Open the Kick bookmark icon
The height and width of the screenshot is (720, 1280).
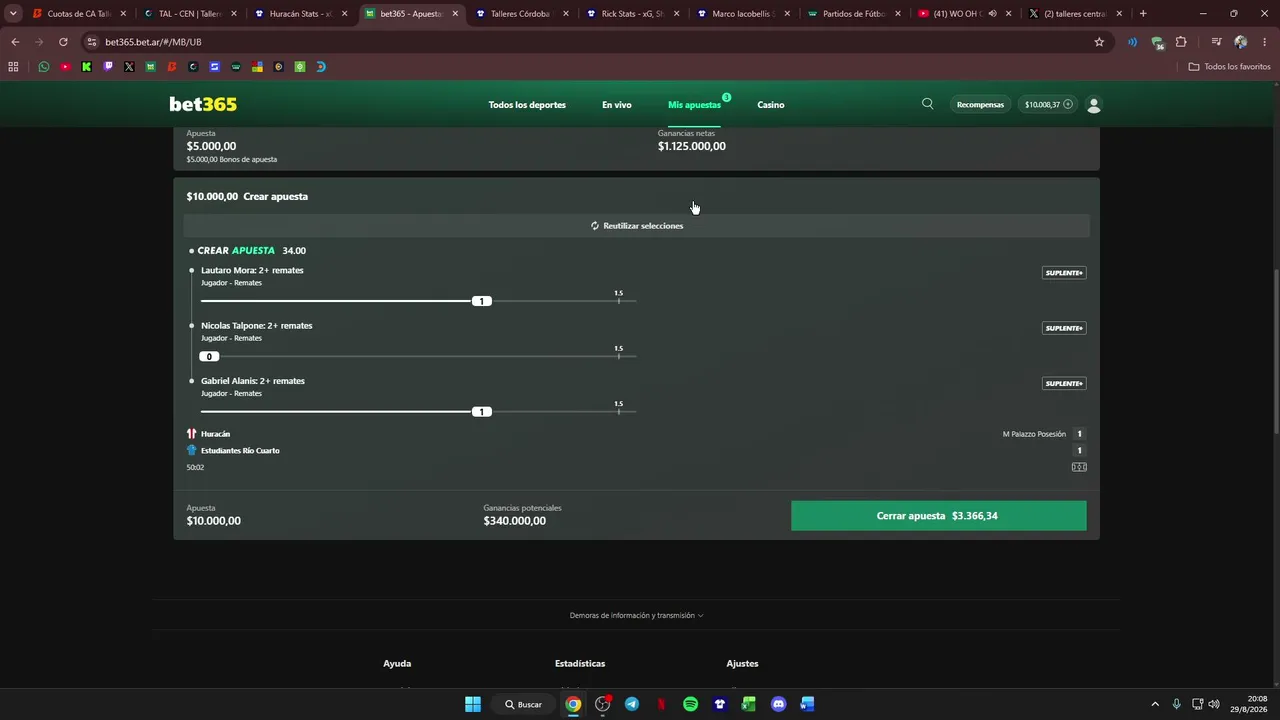(x=87, y=67)
